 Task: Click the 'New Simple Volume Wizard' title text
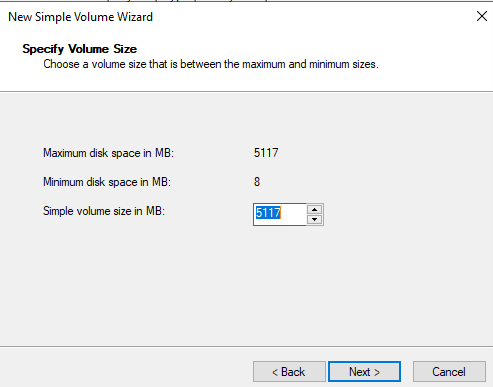click(x=80, y=17)
